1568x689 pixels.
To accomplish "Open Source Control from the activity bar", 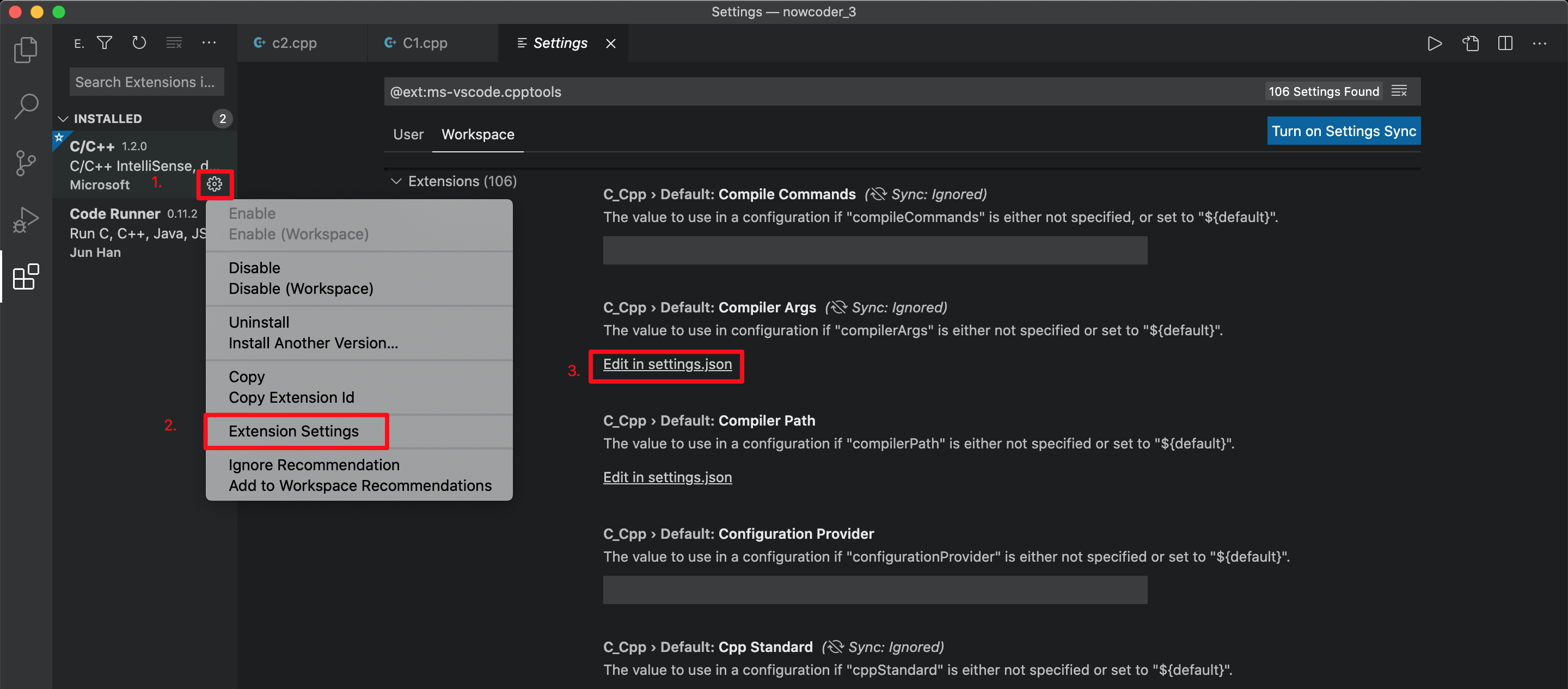I will [x=26, y=163].
